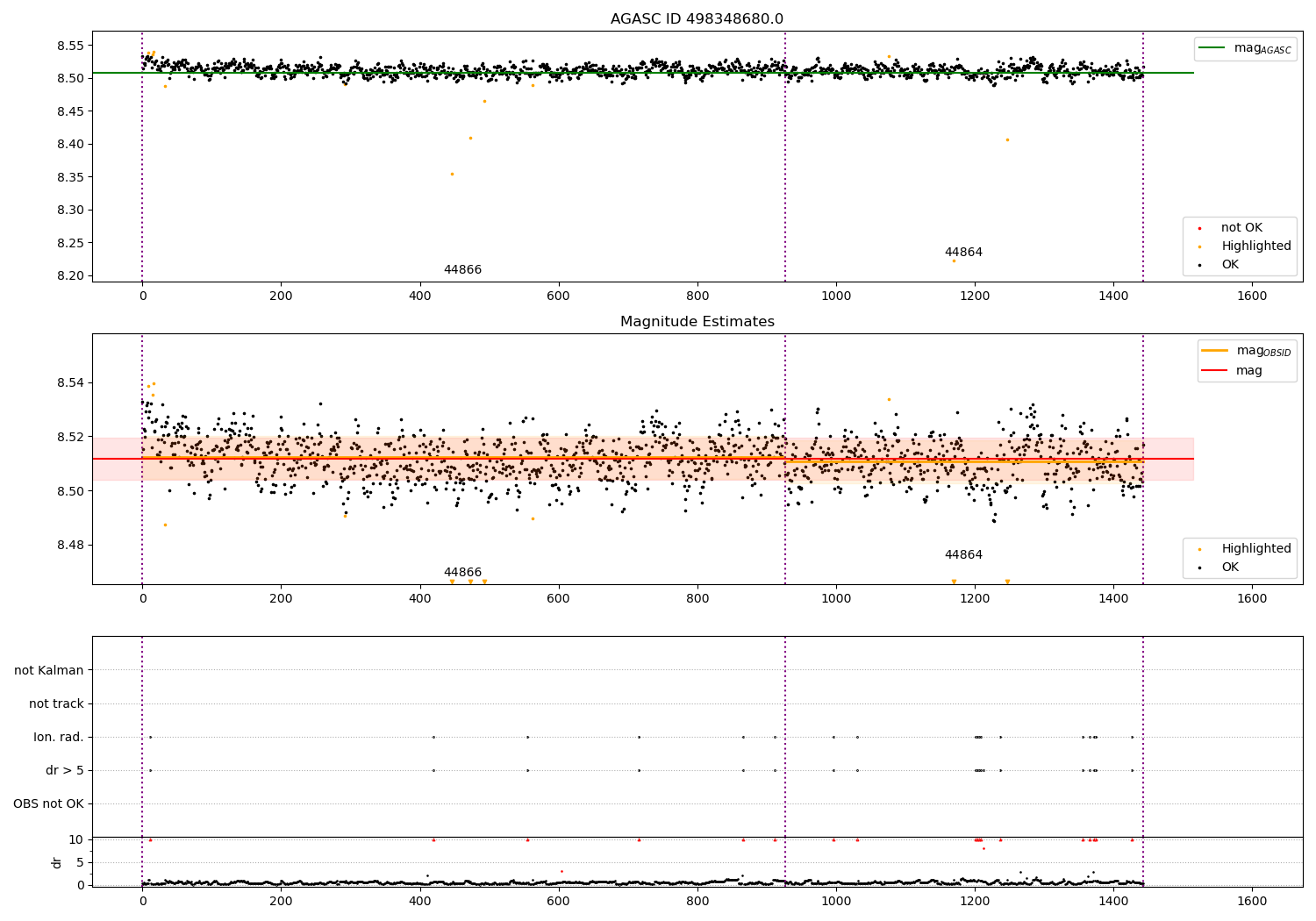This screenshot has height=921, width=1316.
Task: Click the '44866' annotation in Magnitude Estimates plot
Action: pyautogui.click(x=462, y=573)
